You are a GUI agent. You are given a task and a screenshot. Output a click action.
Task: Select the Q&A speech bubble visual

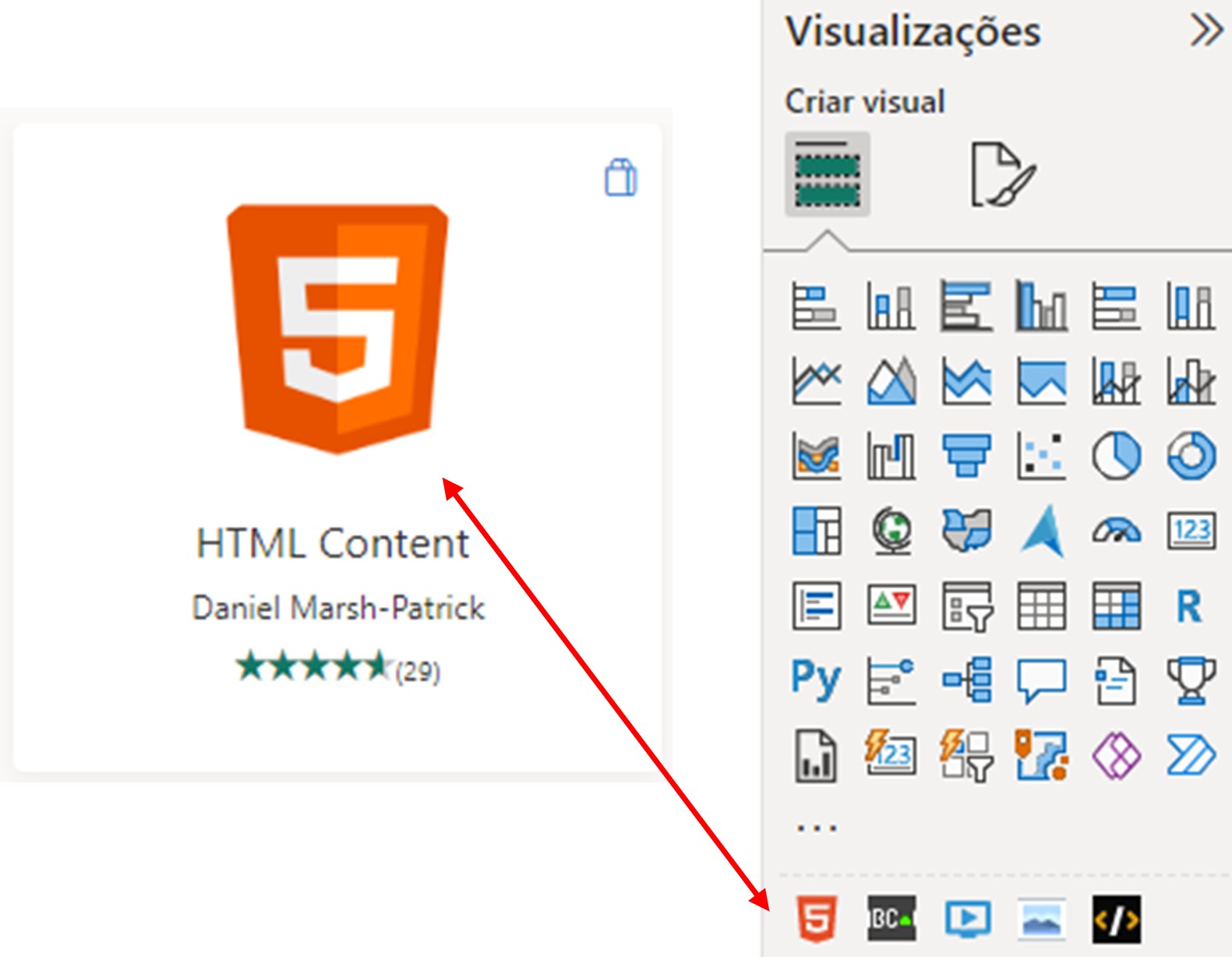click(x=1041, y=680)
